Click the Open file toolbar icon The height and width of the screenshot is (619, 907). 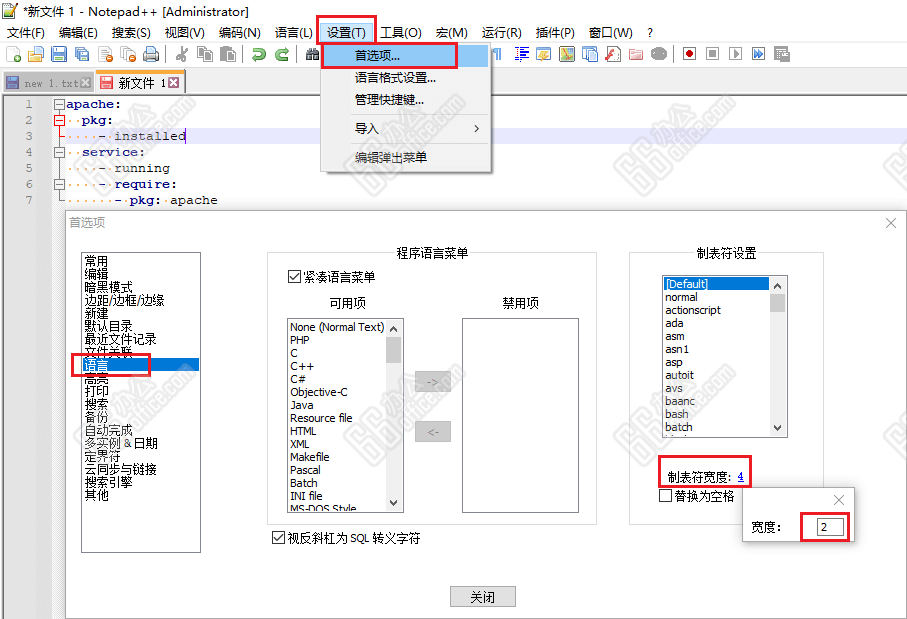point(36,54)
